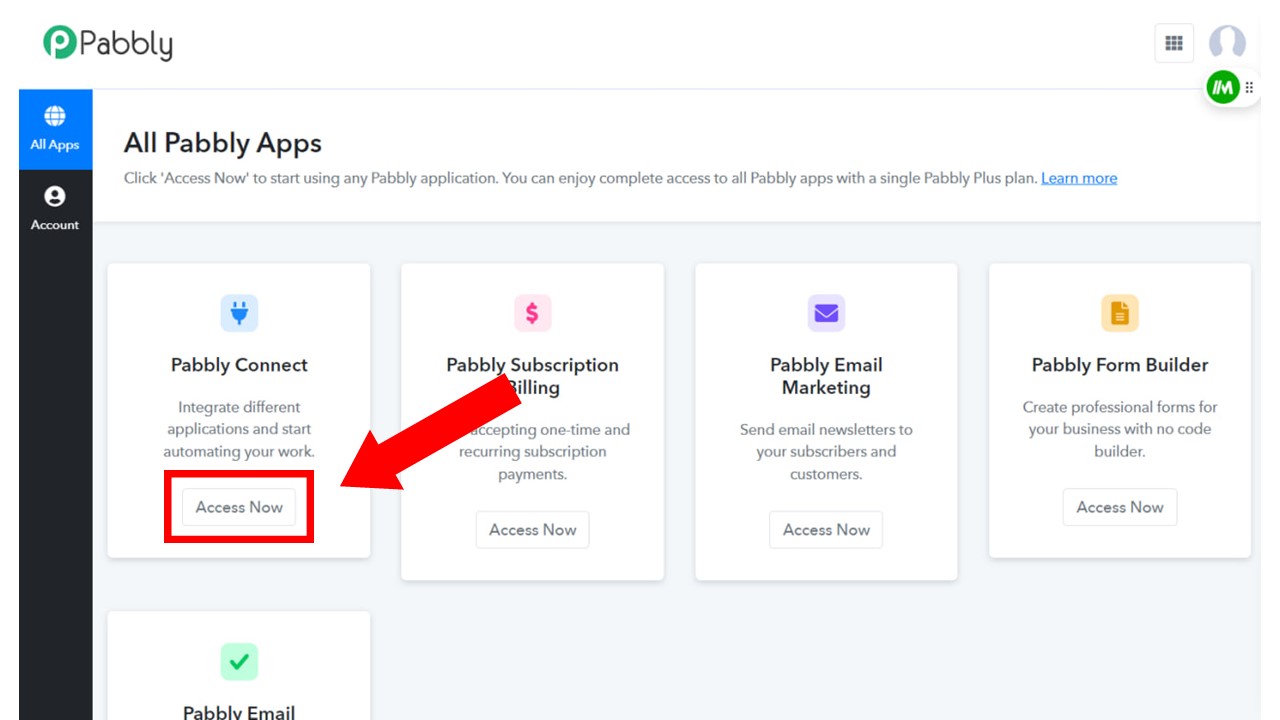Image resolution: width=1280 pixels, height=720 pixels.
Task: Open the apps grid menu icon
Action: click(x=1174, y=43)
